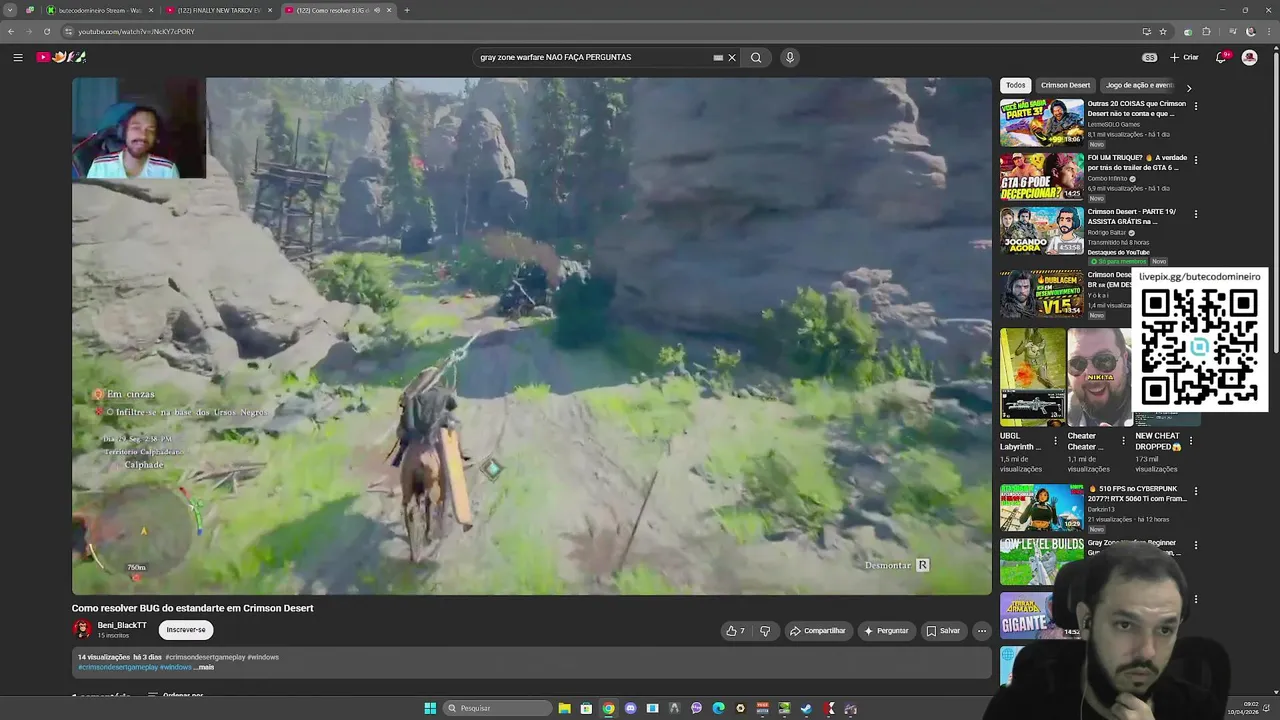This screenshot has height=720, width=1280.
Task: Save the video with Salvar
Action: [943, 631]
